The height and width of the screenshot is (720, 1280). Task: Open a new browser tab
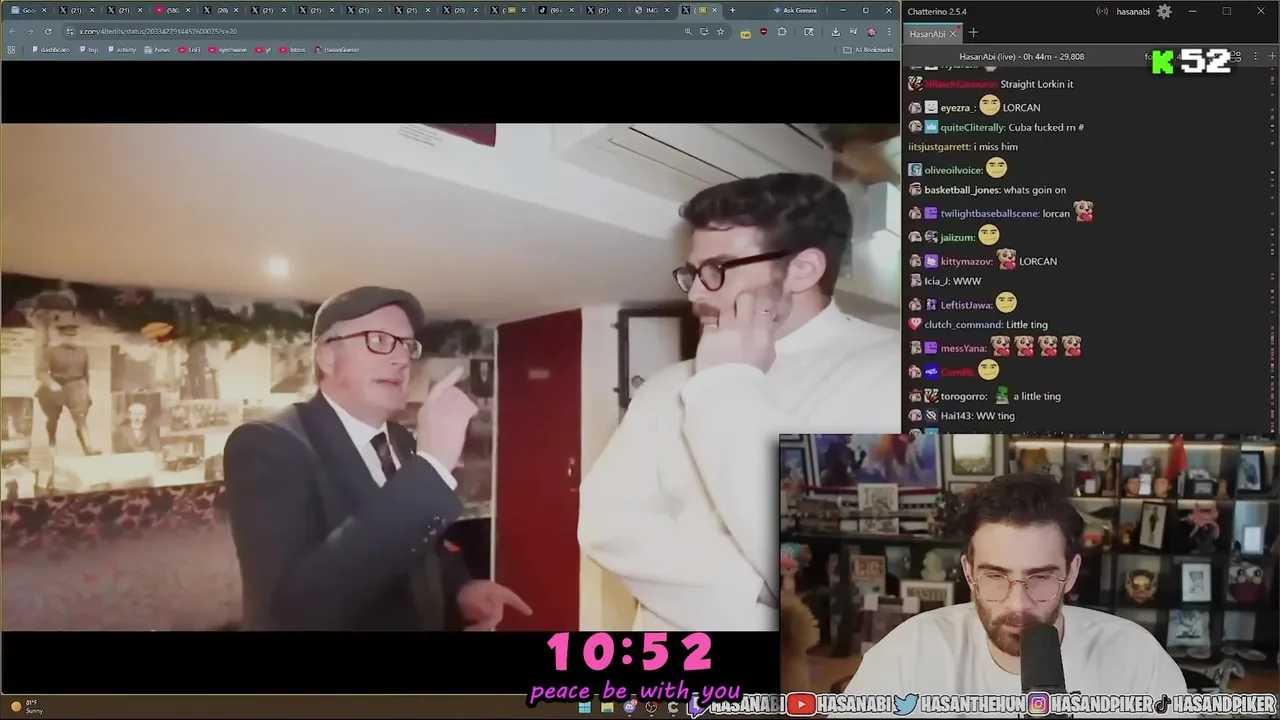[x=732, y=10]
